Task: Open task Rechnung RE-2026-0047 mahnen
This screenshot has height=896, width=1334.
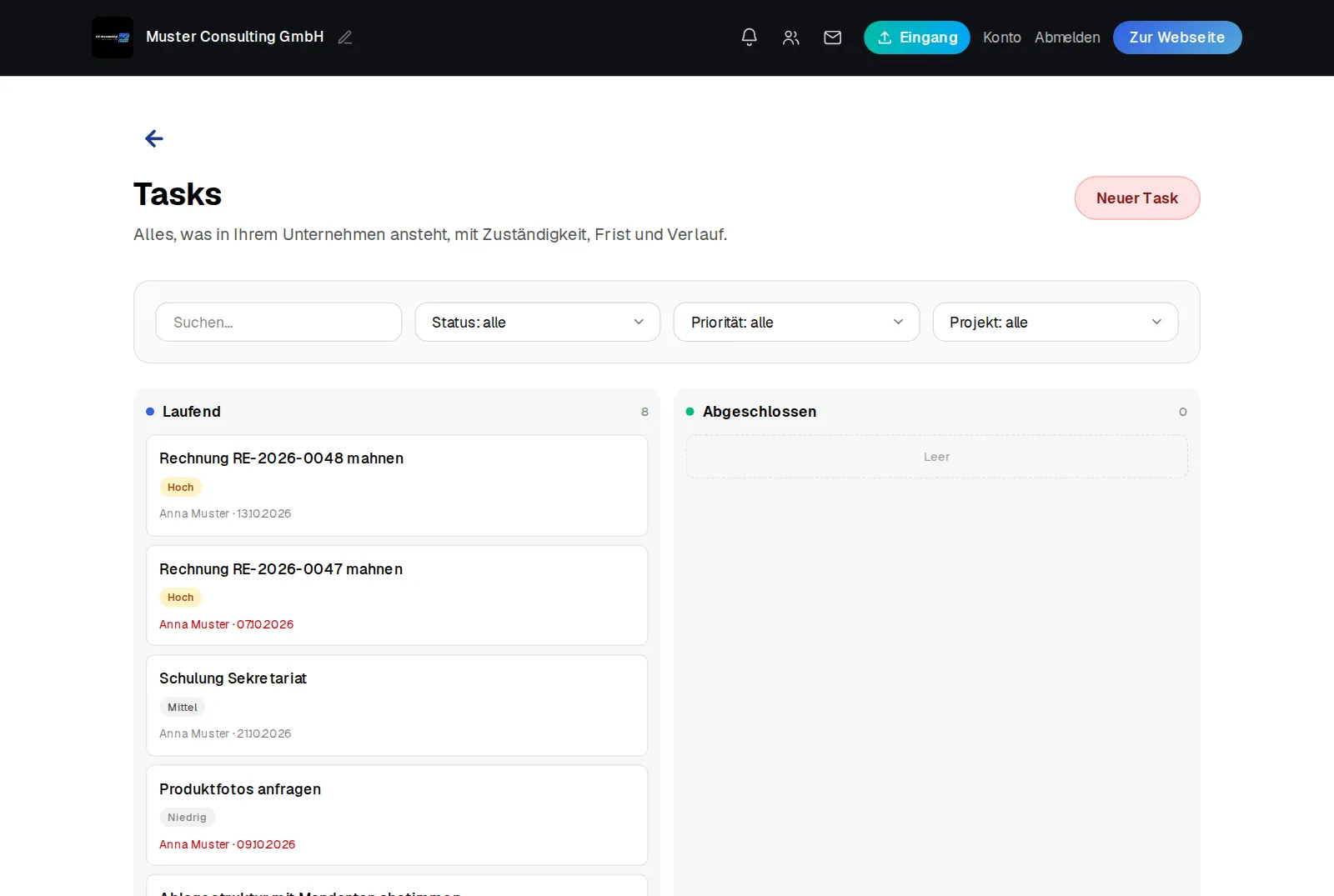Action: [x=397, y=595]
